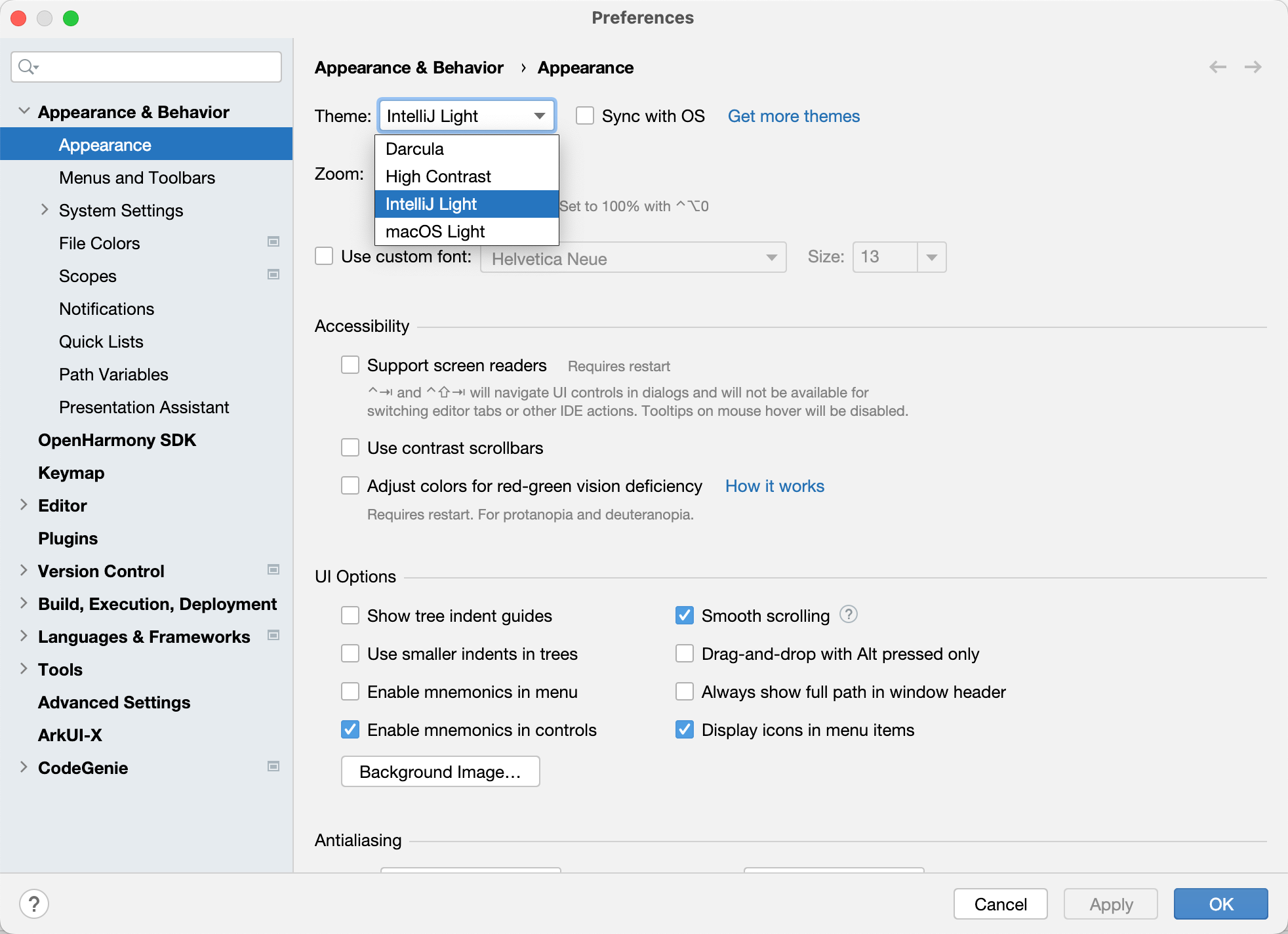Choose IntelliJ Light in theme list
This screenshot has width=1288, height=934.
467,204
